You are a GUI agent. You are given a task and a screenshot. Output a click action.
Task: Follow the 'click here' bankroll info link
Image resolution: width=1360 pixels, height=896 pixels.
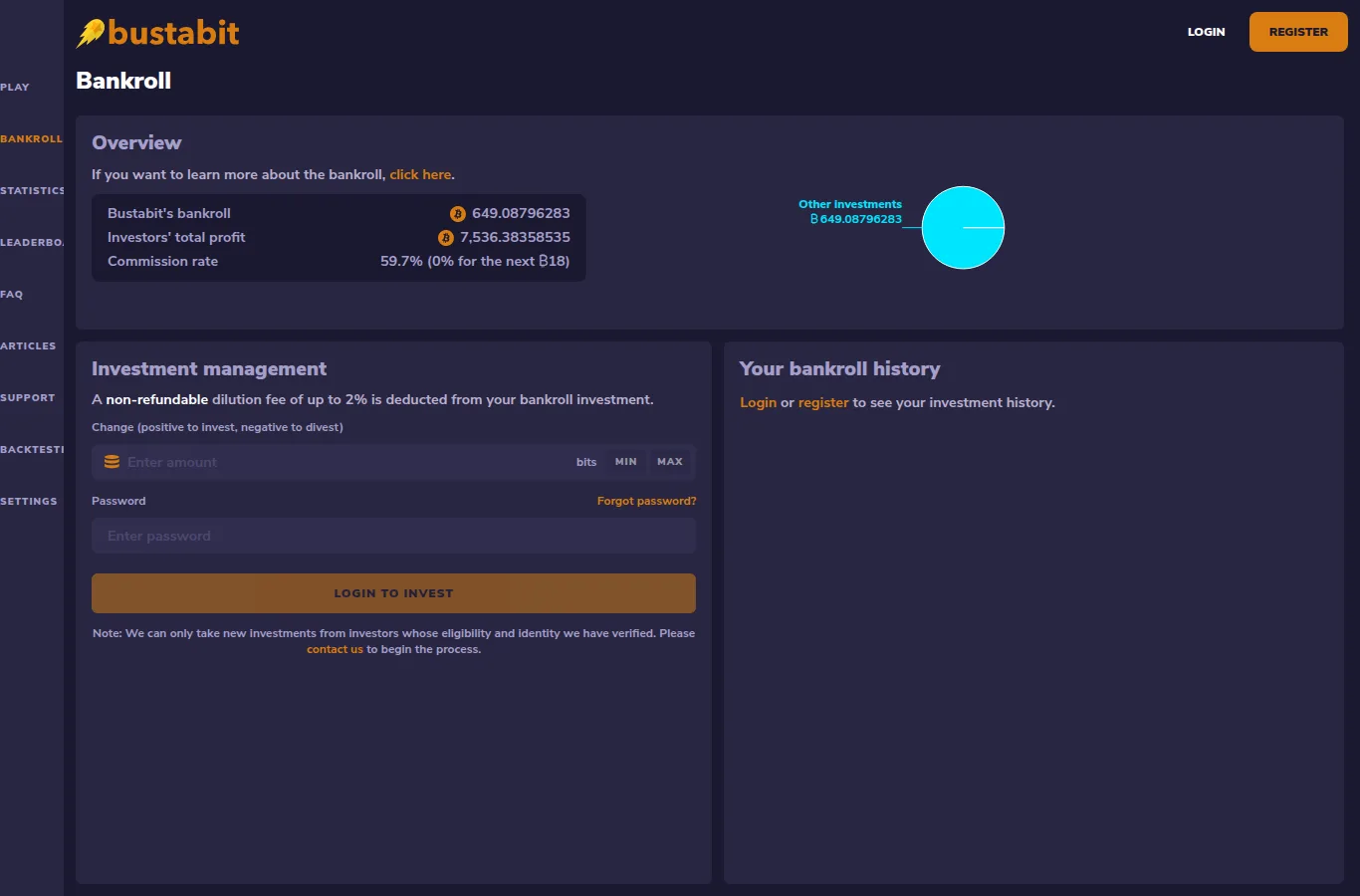tap(420, 175)
